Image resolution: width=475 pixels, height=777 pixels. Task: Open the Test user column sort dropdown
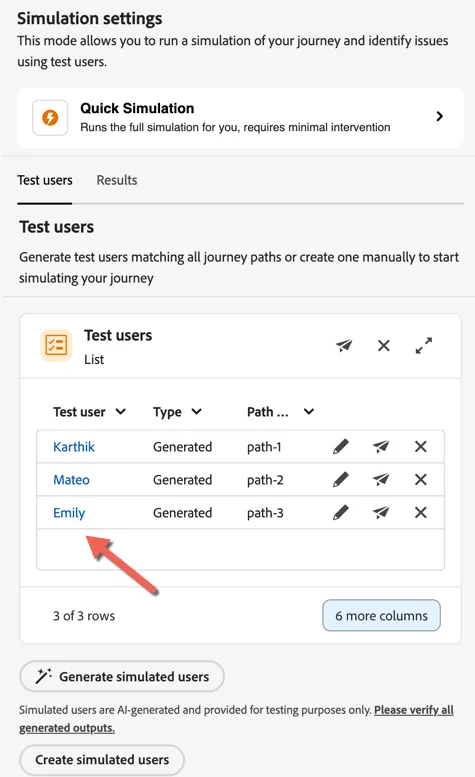pos(120,412)
